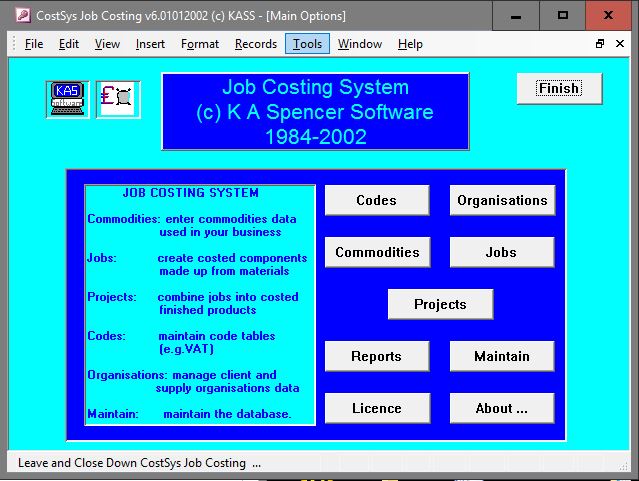The image size is (639, 481).
Task: Click the KAS Software computer icon
Action: coord(67,99)
